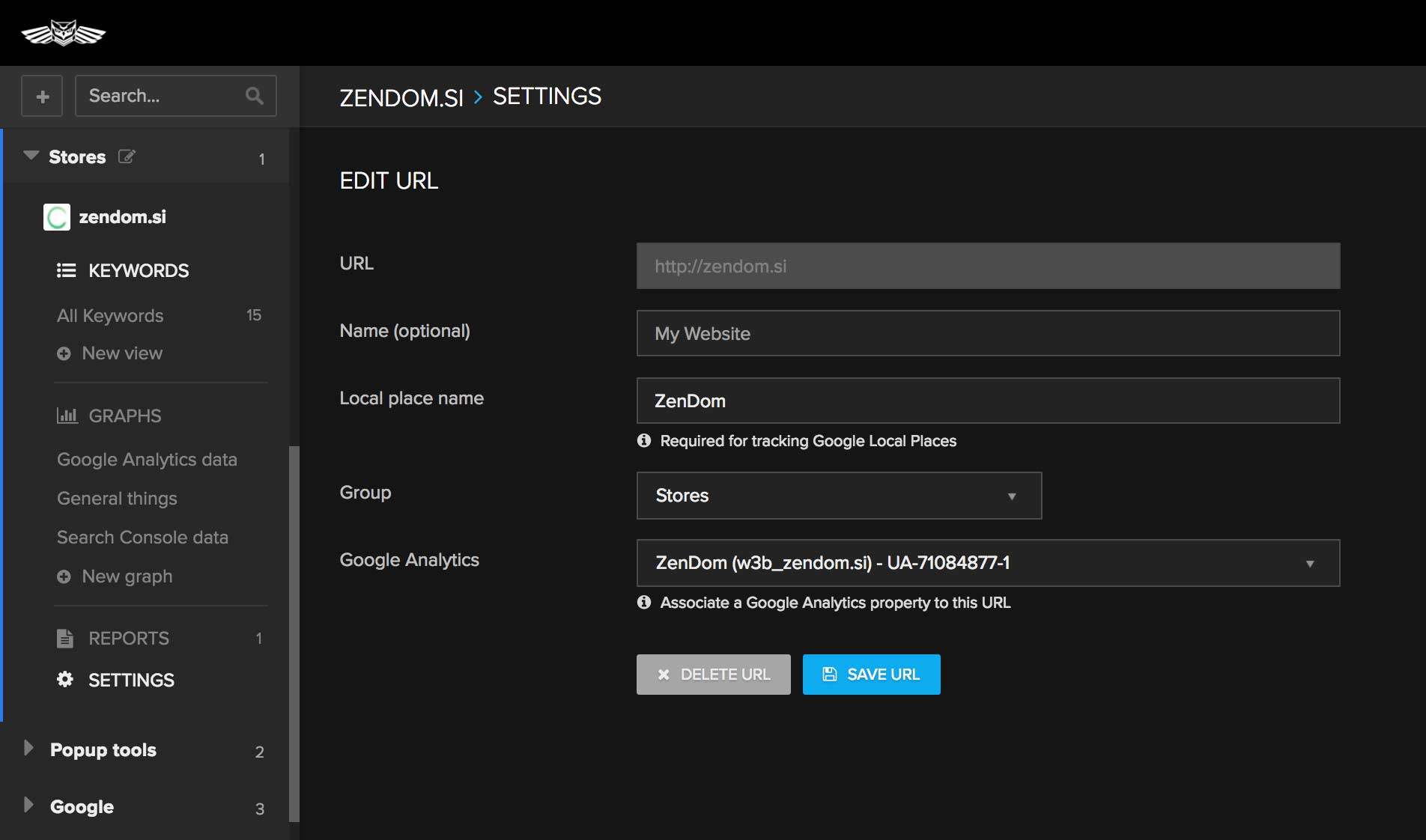Open All Keywords view
This screenshot has width=1426, height=840.
(110, 316)
